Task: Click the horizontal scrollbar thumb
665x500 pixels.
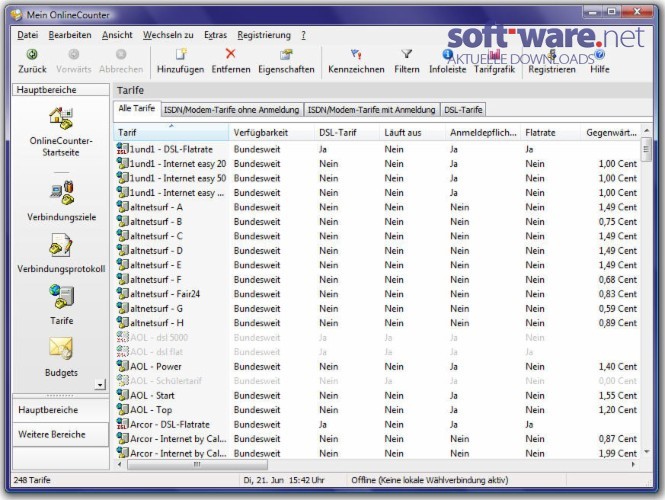Action: [197, 464]
